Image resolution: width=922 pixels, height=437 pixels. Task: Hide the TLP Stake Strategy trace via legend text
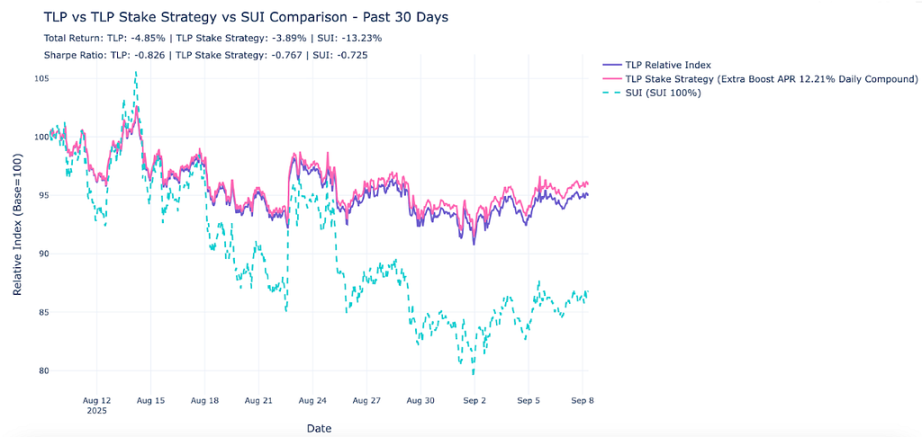pyautogui.click(x=771, y=79)
